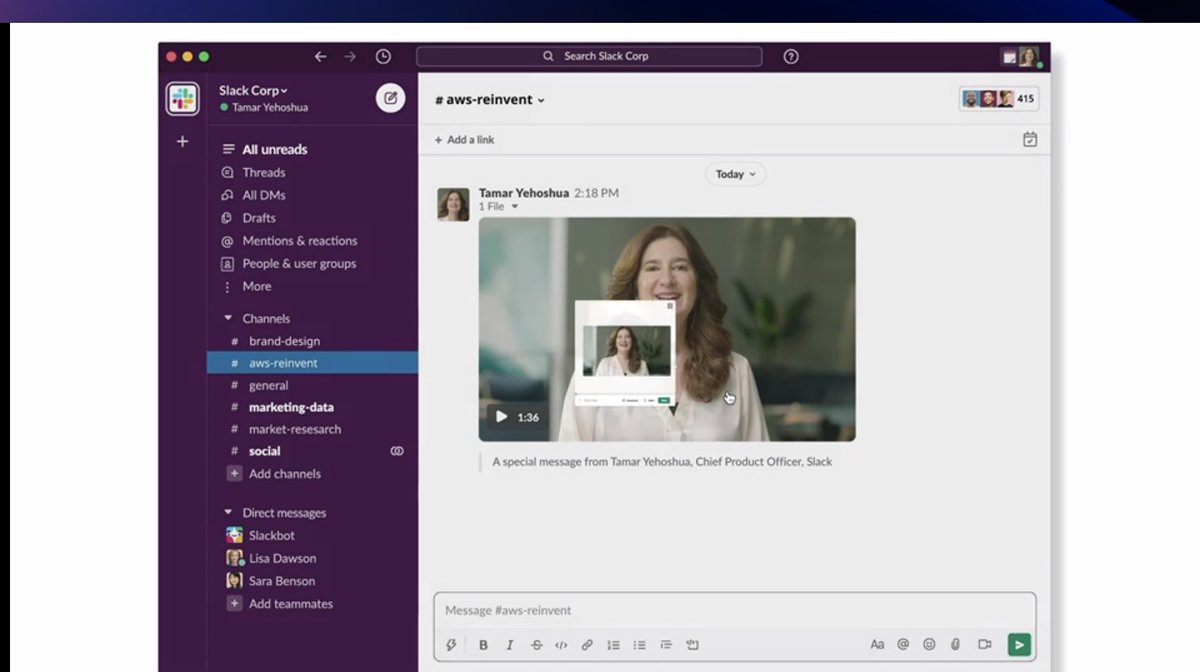This screenshot has width=1200, height=672.
Task: Open the shortcuts lightning bolt menu
Action: [452, 645]
